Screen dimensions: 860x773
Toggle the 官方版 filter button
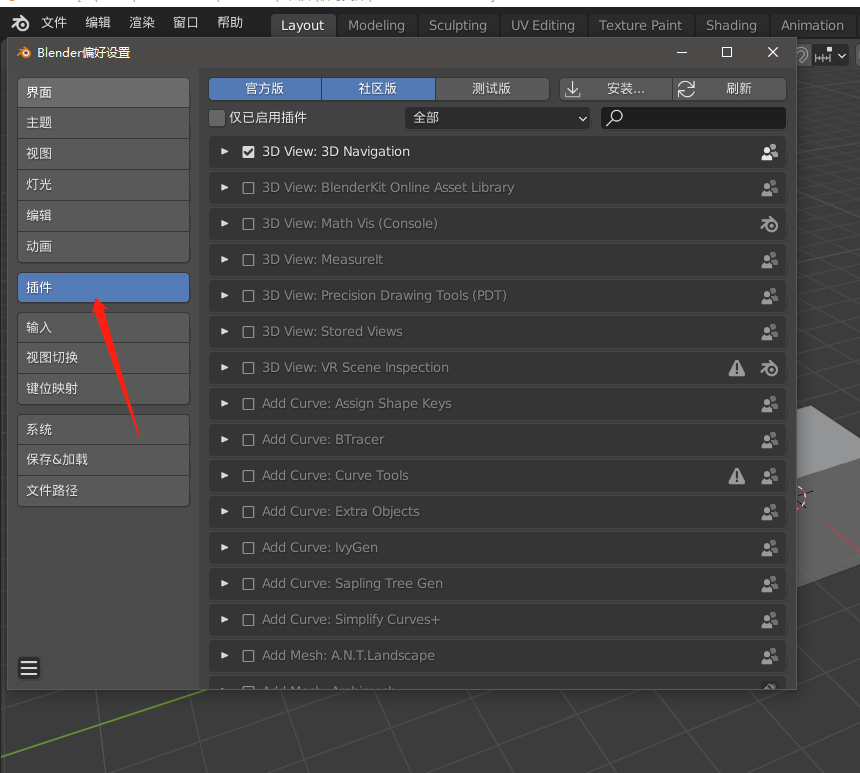[x=265, y=89]
